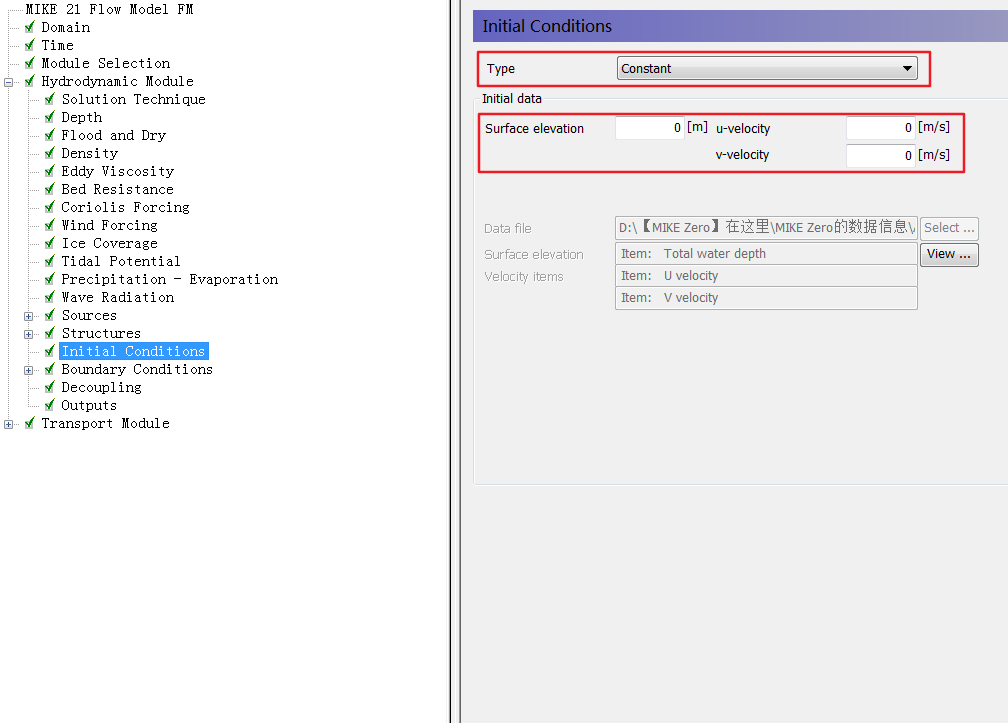The height and width of the screenshot is (723, 1008).
Task: Open Bed Resistance settings
Action: 117,189
